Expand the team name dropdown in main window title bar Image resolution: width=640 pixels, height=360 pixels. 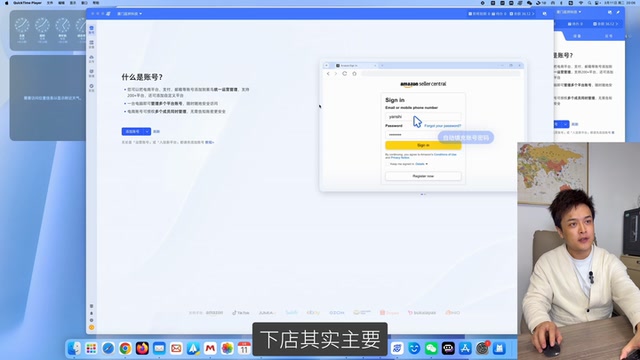point(129,14)
